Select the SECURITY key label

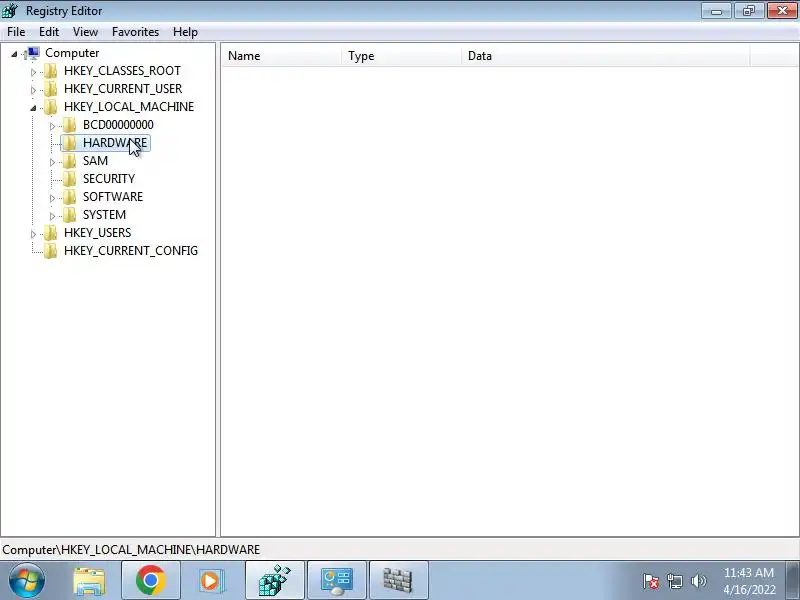(109, 179)
